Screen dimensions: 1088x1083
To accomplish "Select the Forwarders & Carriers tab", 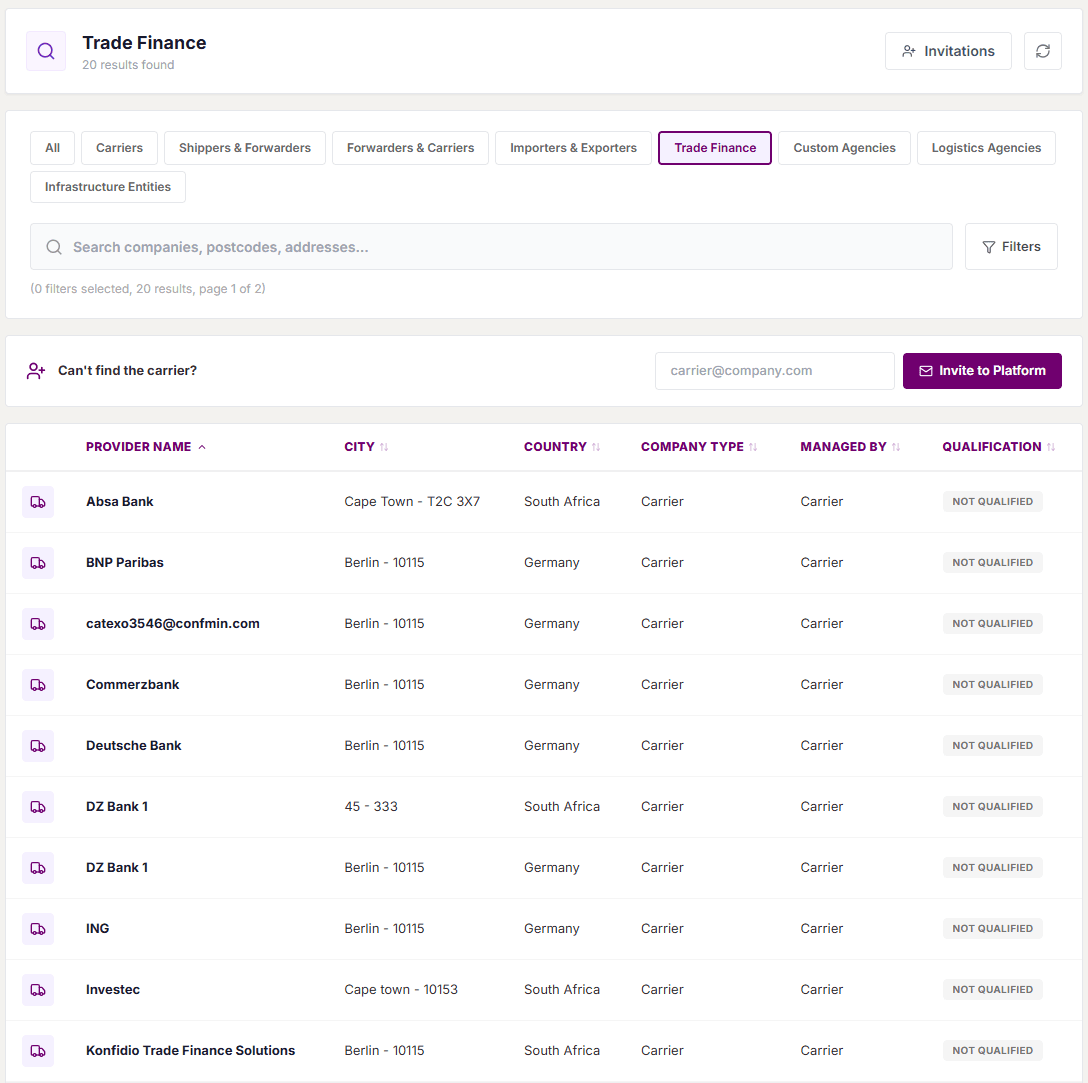I will click(410, 148).
